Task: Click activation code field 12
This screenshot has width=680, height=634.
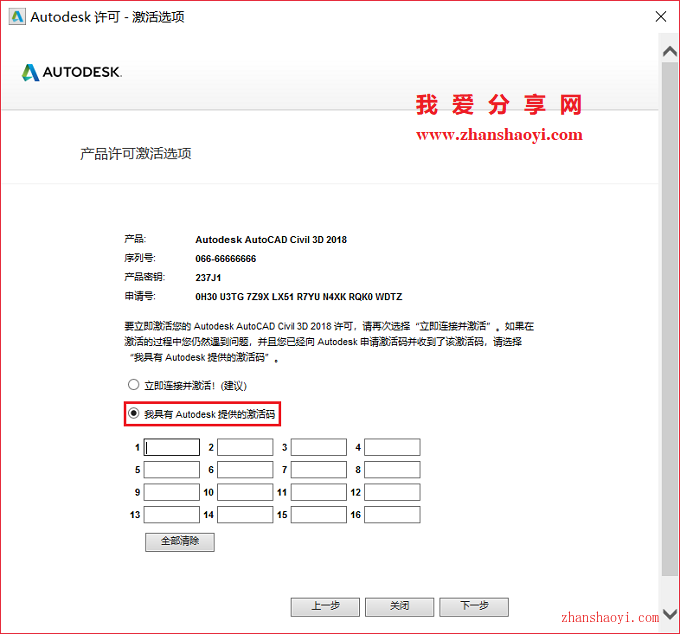Action: coord(392,492)
